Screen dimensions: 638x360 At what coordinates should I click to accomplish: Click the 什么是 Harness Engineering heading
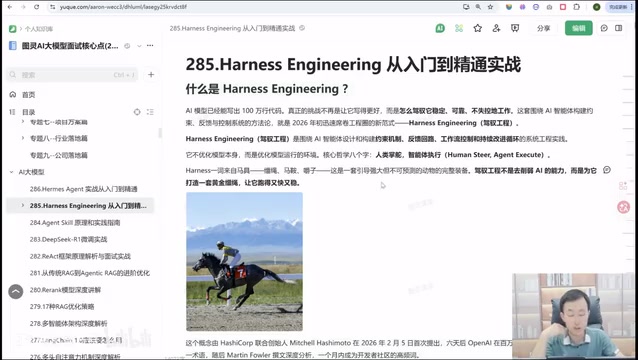(267, 89)
